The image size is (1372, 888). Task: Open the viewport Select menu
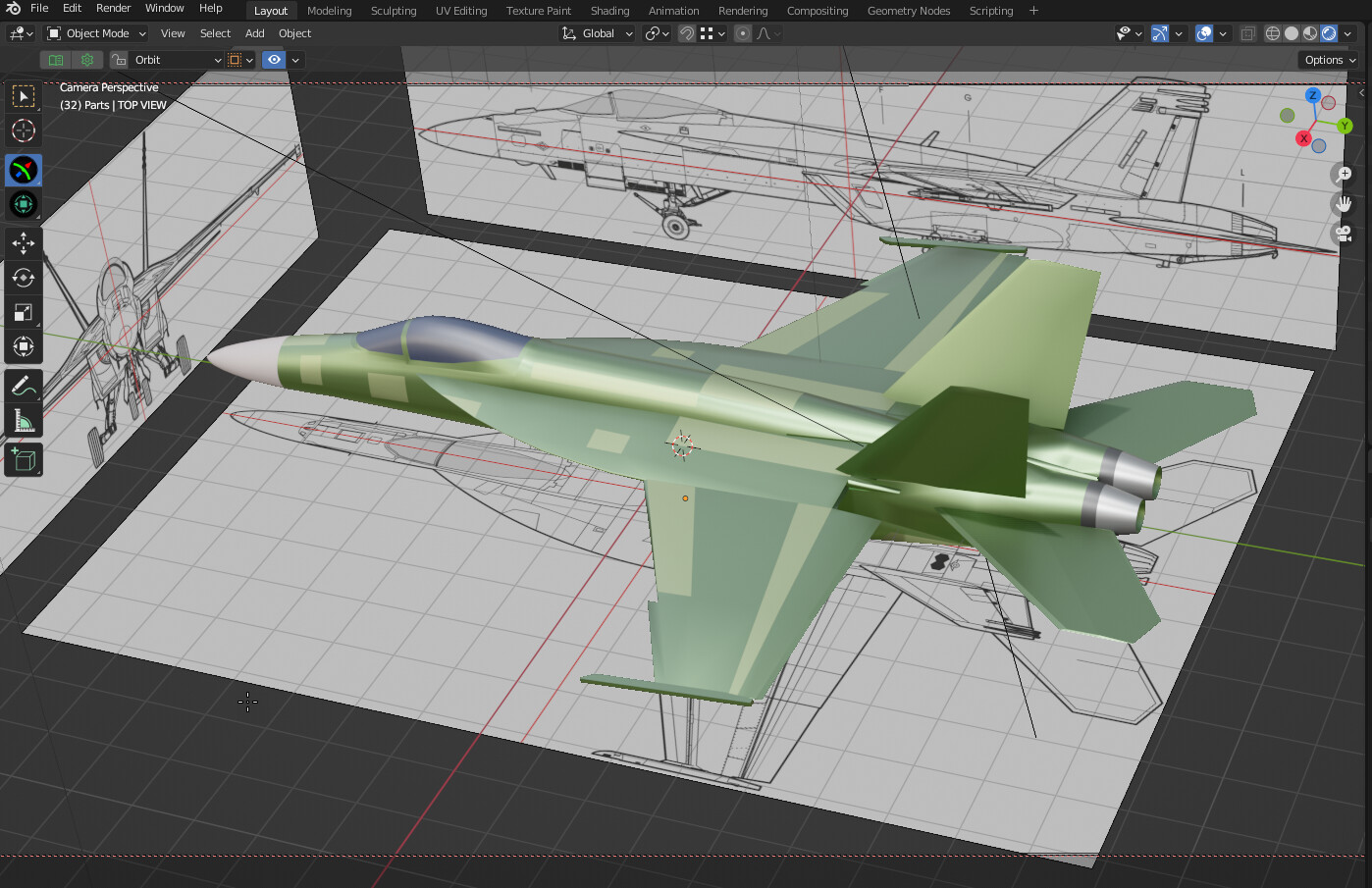tap(215, 33)
